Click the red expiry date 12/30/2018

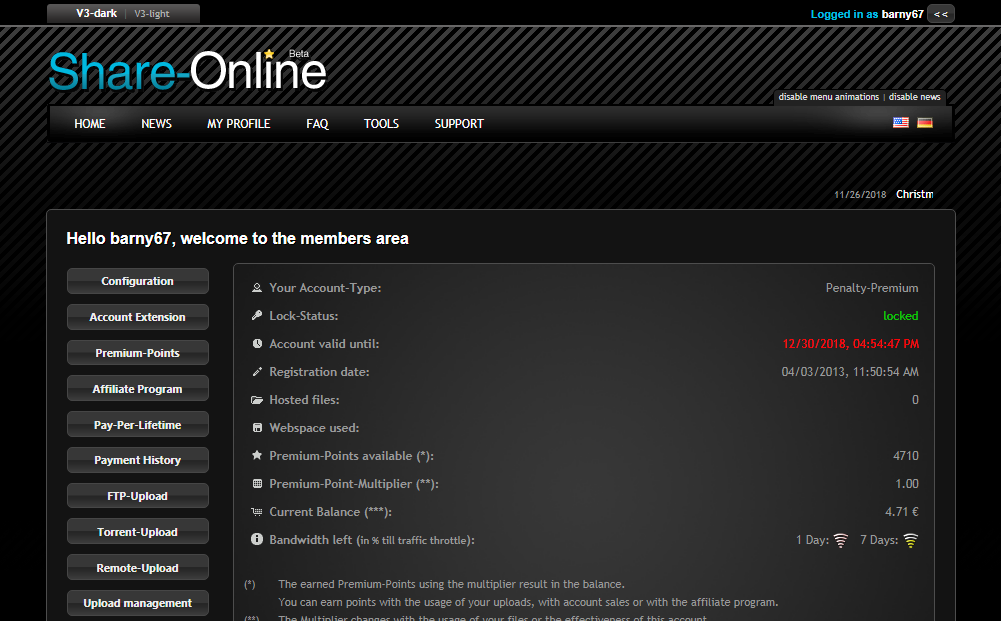(x=850, y=343)
